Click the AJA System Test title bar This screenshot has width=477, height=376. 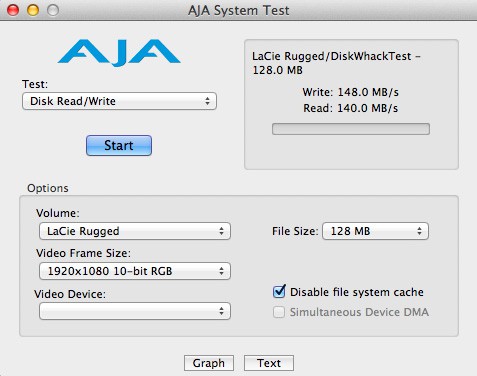(238, 10)
